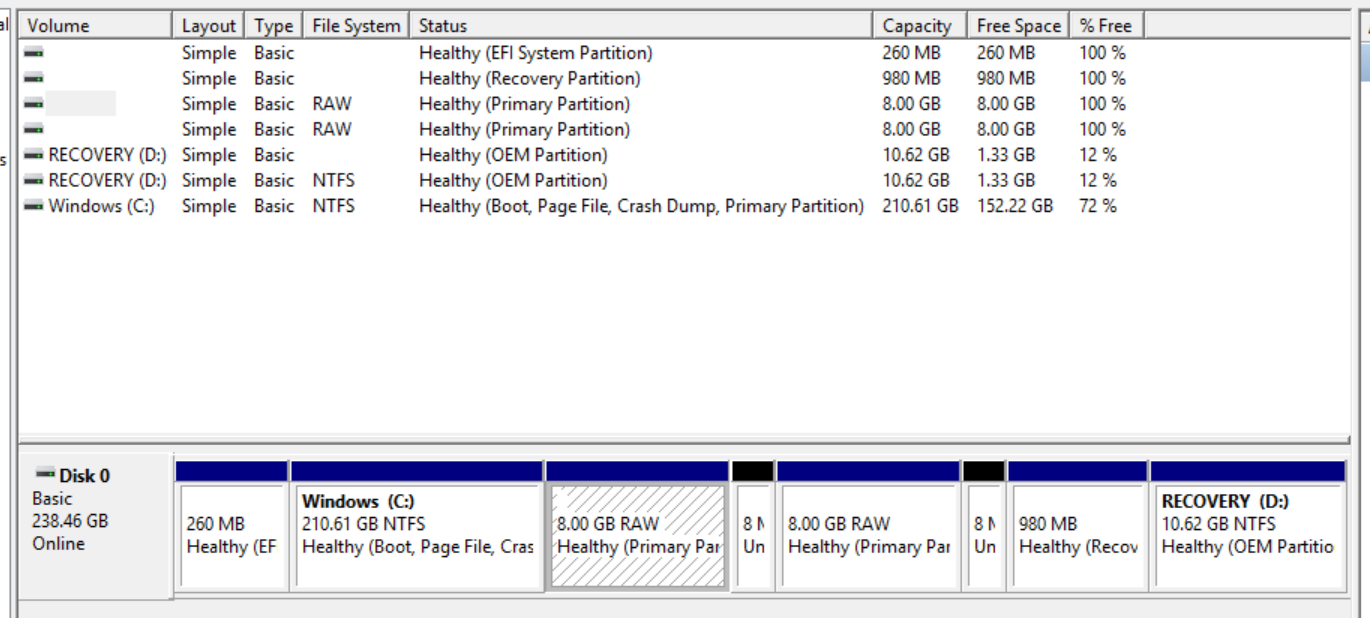Click the drive icon of the NTFS RECOVERY (D:) row
The width and height of the screenshot is (1370, 618).
pos(34,181)
